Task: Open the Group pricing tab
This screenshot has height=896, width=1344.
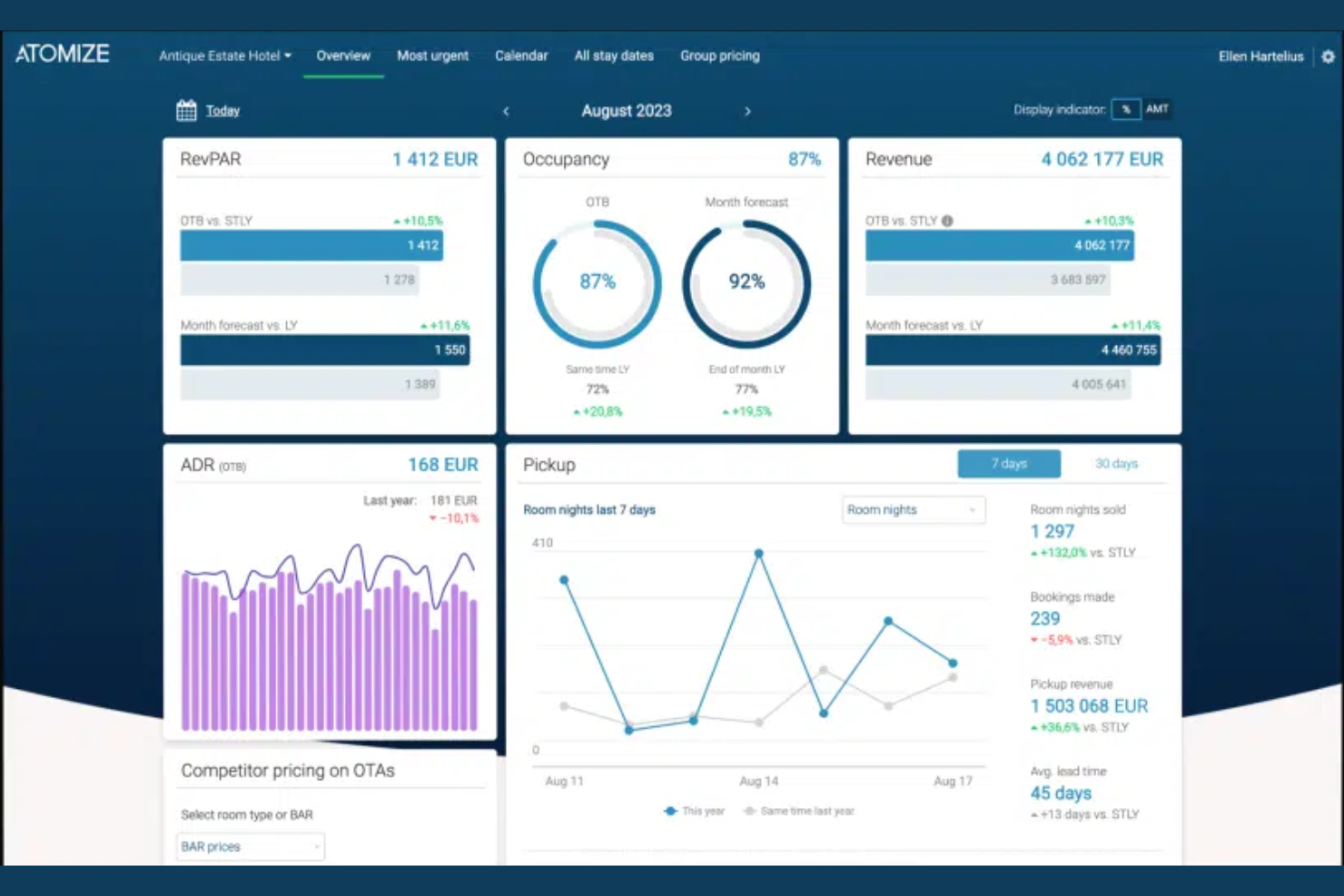Action: click(x=719, y=55)
